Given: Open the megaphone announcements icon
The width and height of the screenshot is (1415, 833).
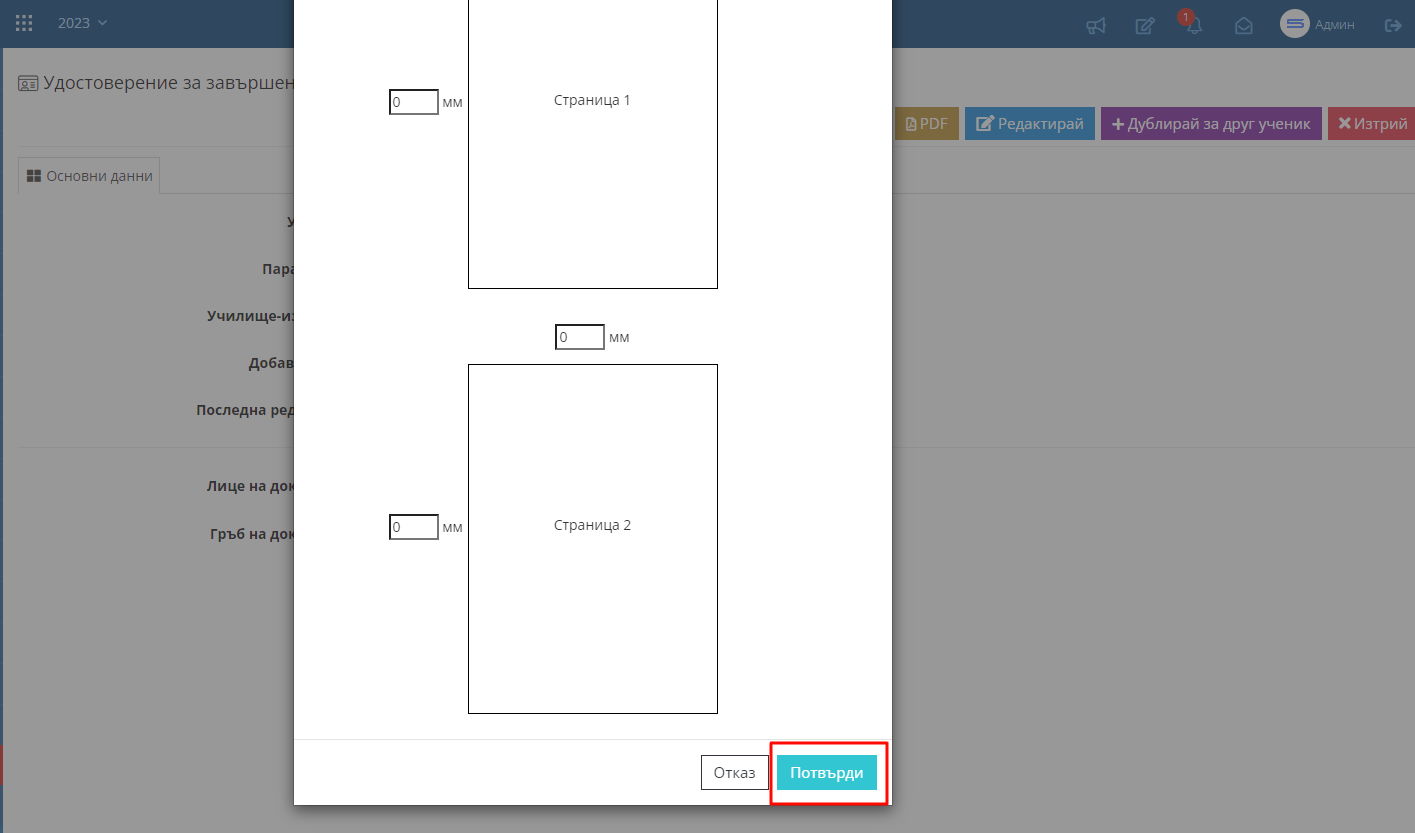Looking at the screenshot, I should [1095, 26].
